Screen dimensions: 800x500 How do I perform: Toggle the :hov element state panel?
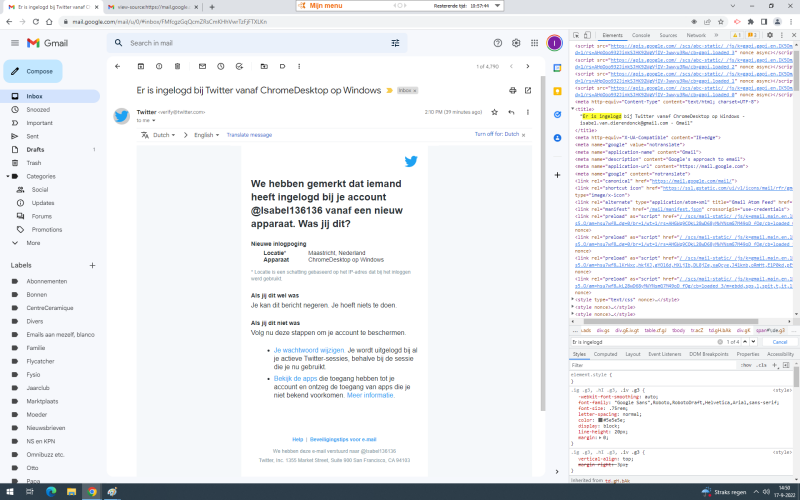tap(746, 365)
